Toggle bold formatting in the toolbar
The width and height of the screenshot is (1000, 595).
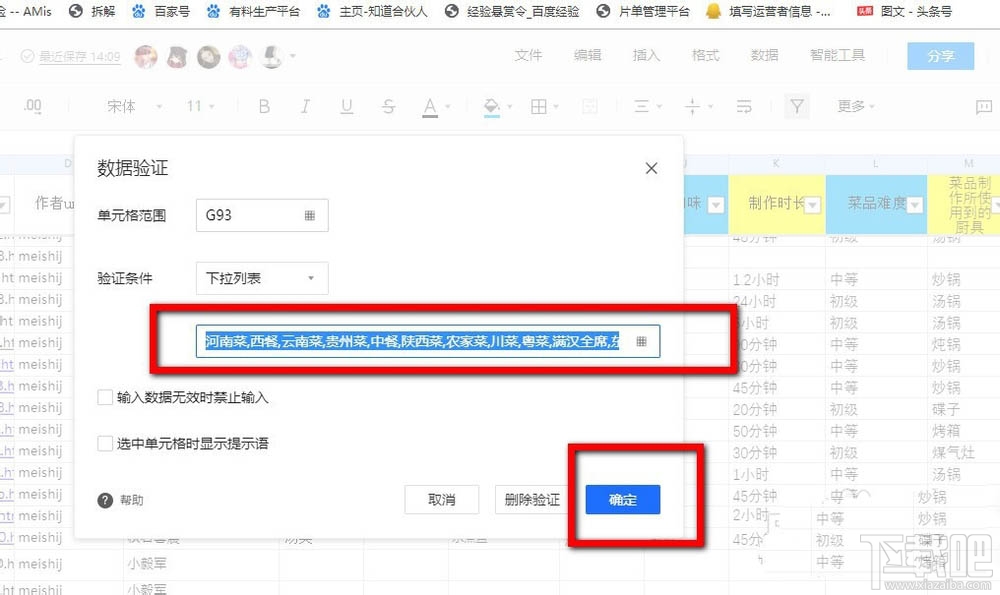[264, 106]
